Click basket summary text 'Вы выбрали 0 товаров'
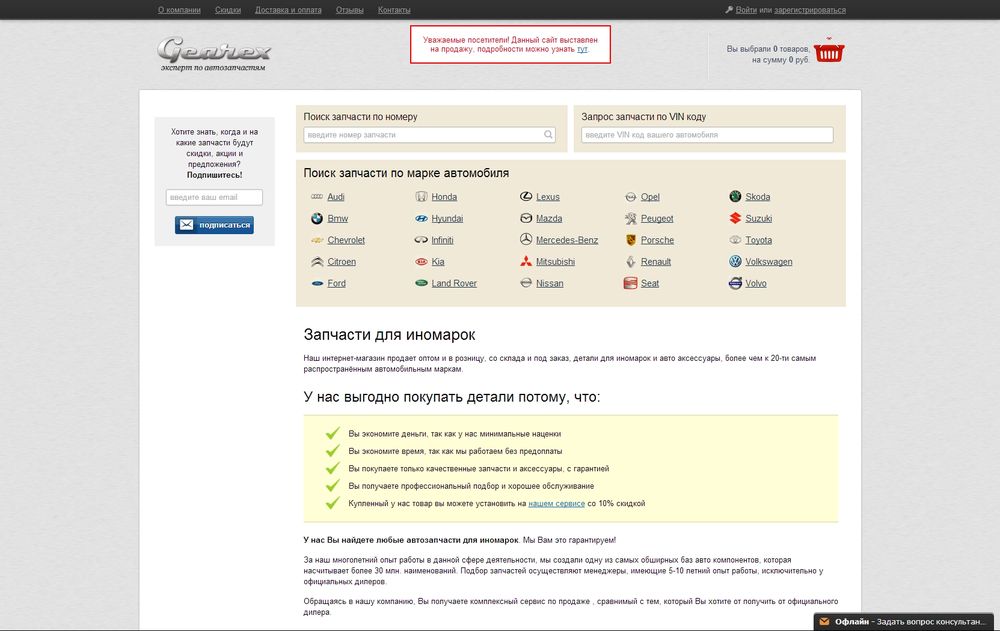The image size is (1000, 631). pyautogui.click(x=768, y=49)
